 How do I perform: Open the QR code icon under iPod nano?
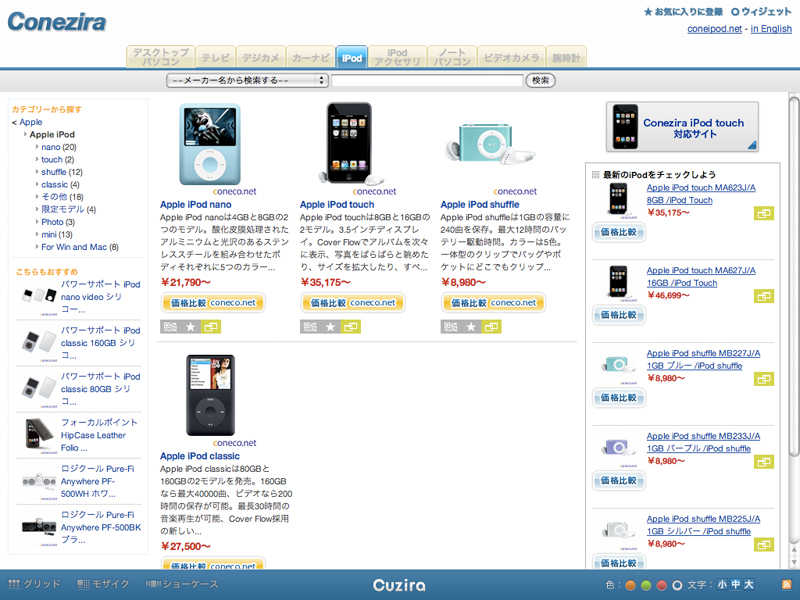click(x=170, y=327)
